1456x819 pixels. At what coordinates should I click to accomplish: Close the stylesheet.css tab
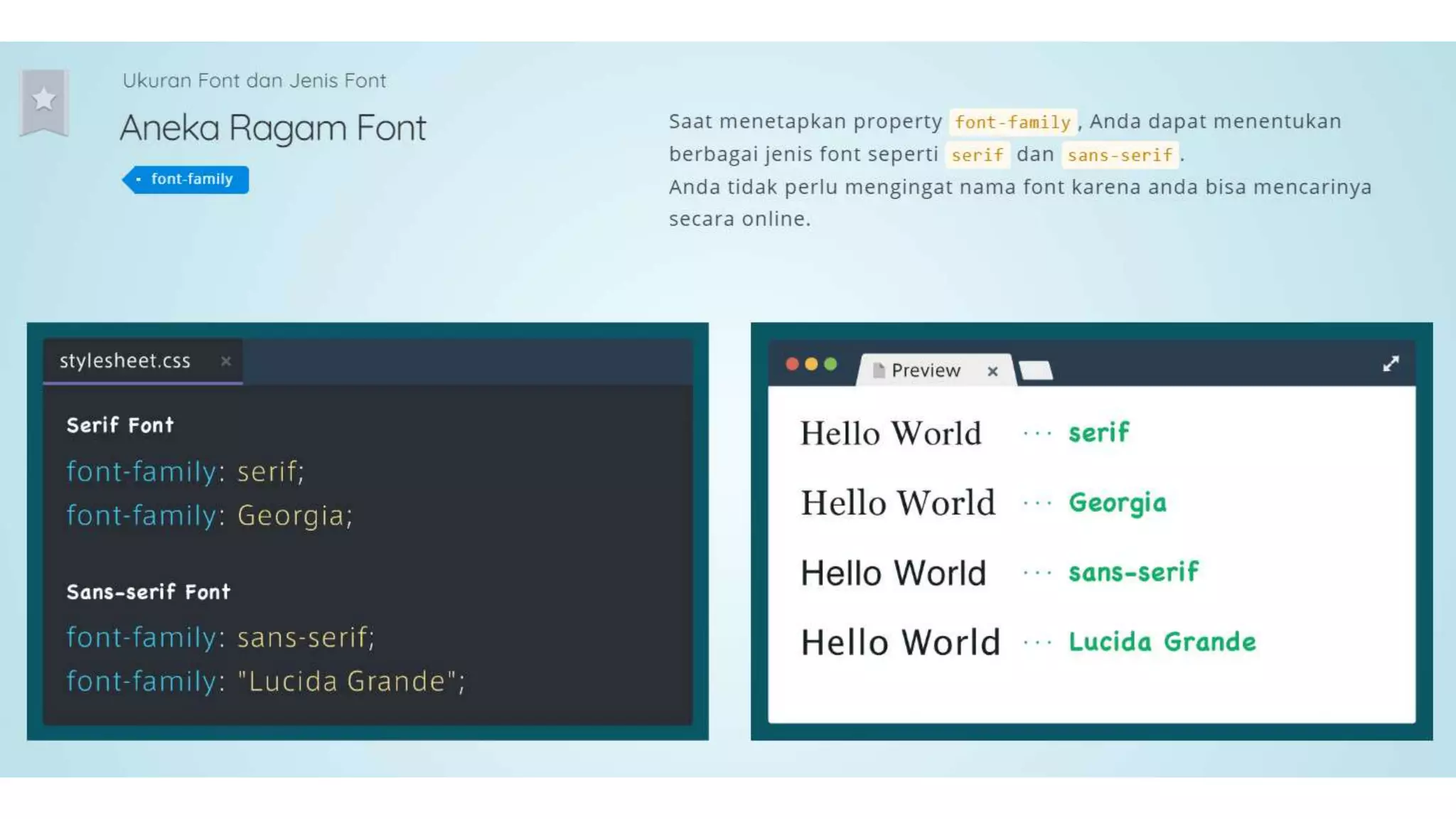tap(226, 361)
